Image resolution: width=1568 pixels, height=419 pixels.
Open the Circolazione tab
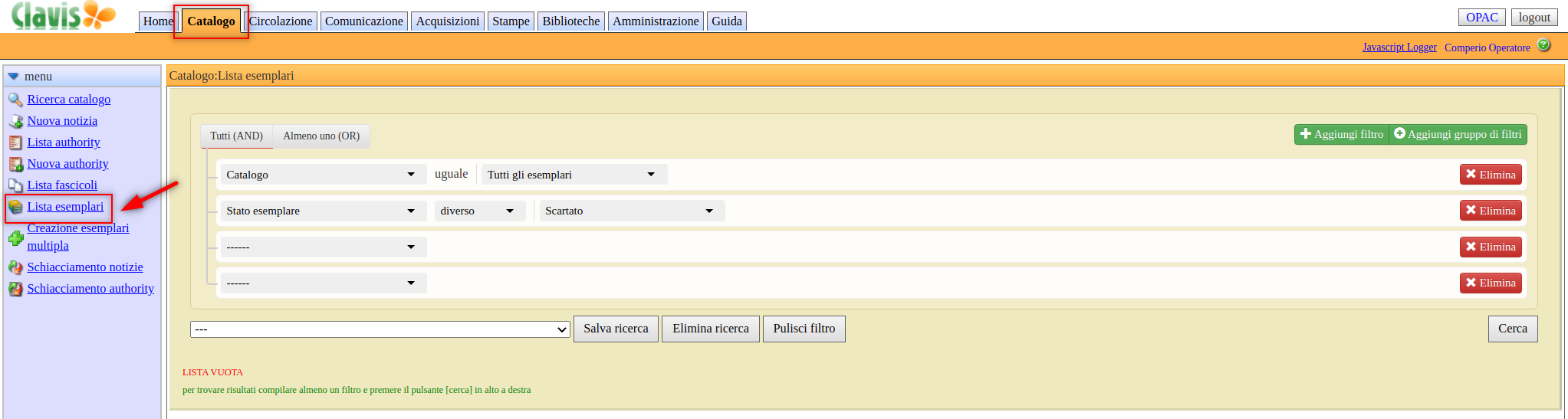(281, 21)
